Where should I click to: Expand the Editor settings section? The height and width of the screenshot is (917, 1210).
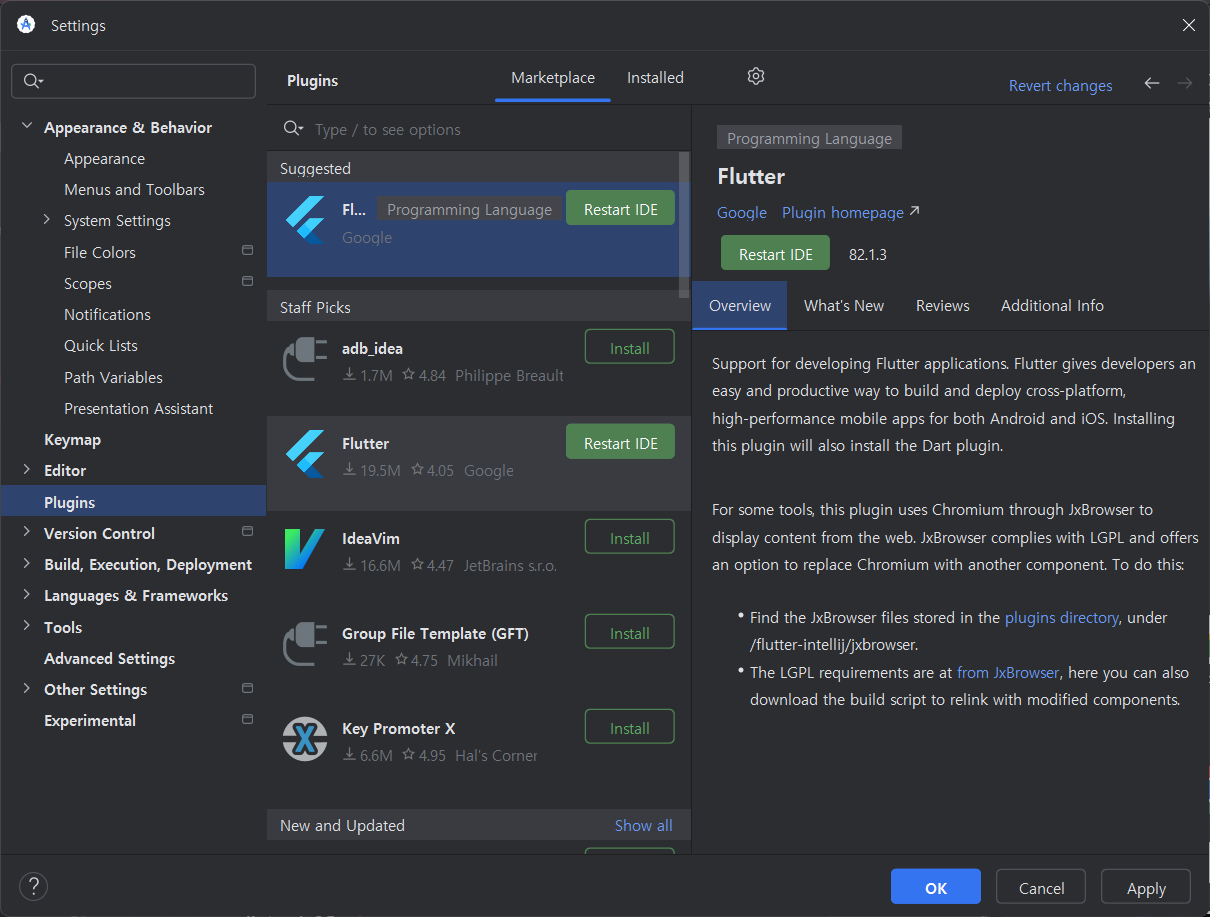26,470
